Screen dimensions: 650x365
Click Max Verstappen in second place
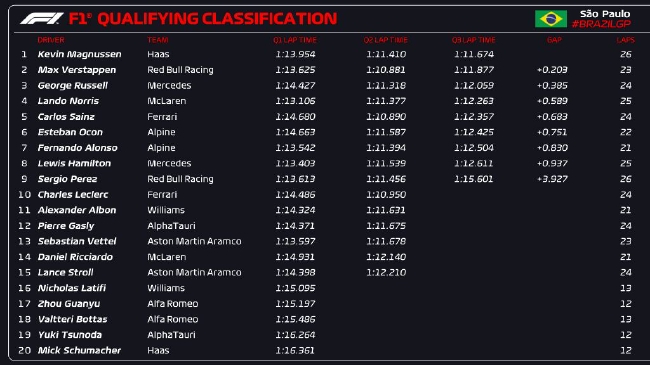77,70
